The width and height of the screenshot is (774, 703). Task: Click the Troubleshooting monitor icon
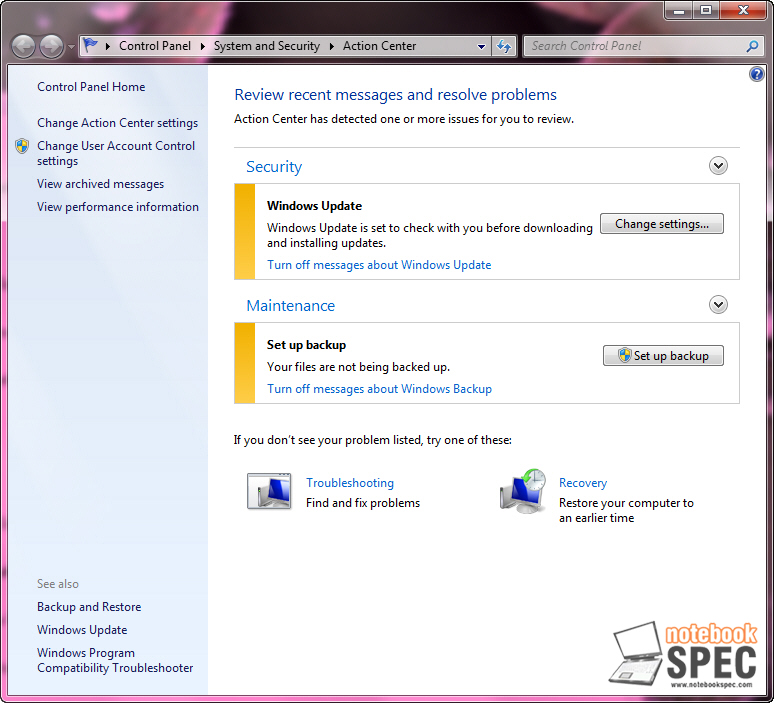269,491
